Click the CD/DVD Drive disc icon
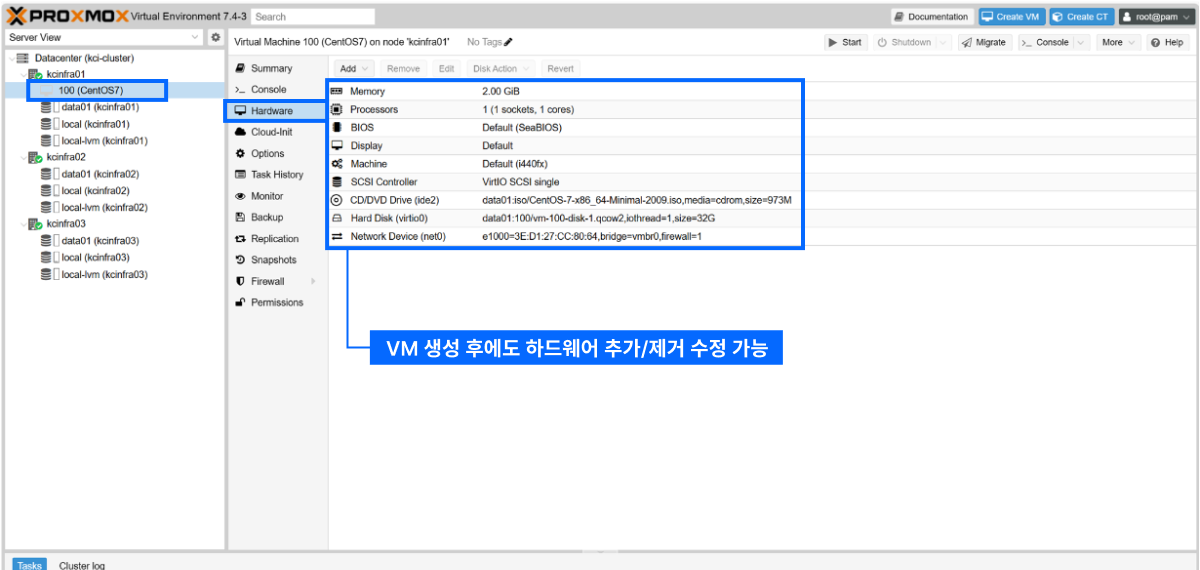 (337, 200)
